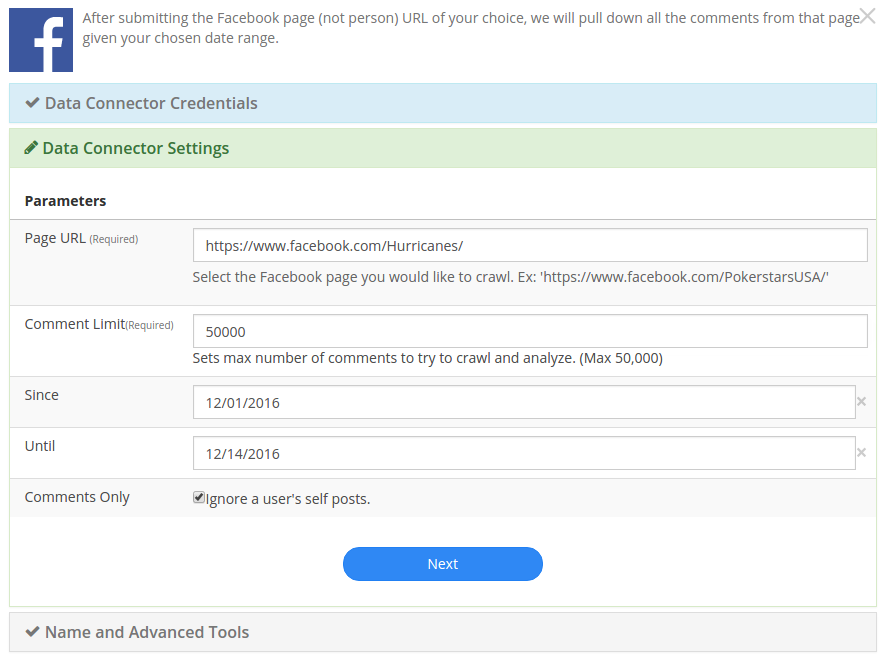Viewport: 886px width, 661px height.
Task: Click the Ignore a user's self posts label text
Action: coord(288,499)
